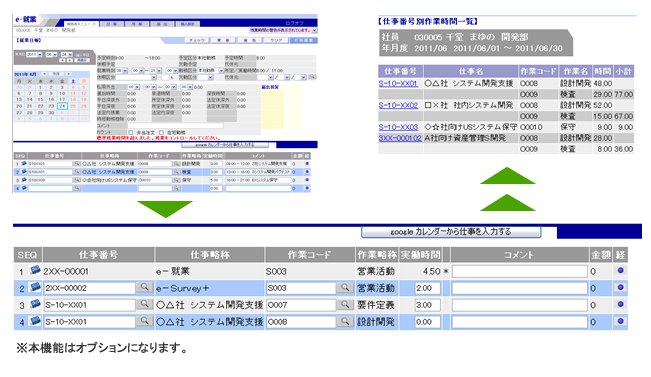Click the blue dot icon in the 0.00 設計開発 row
Viewport: 651px width, 377px height.
tap(621, 321)
